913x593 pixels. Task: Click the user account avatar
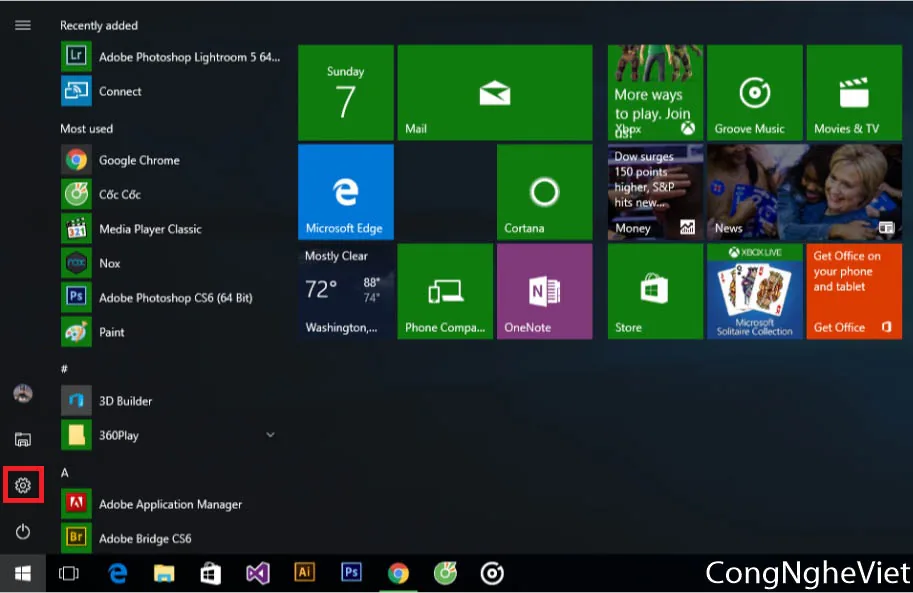tap(23, 393)
